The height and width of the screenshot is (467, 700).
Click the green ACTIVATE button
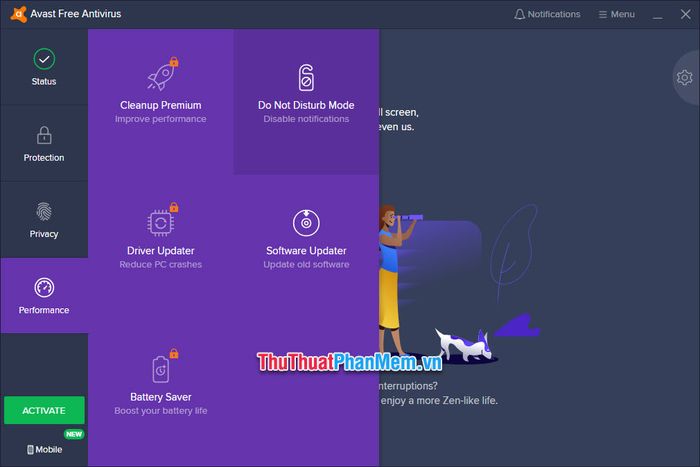tap(44, 410)
